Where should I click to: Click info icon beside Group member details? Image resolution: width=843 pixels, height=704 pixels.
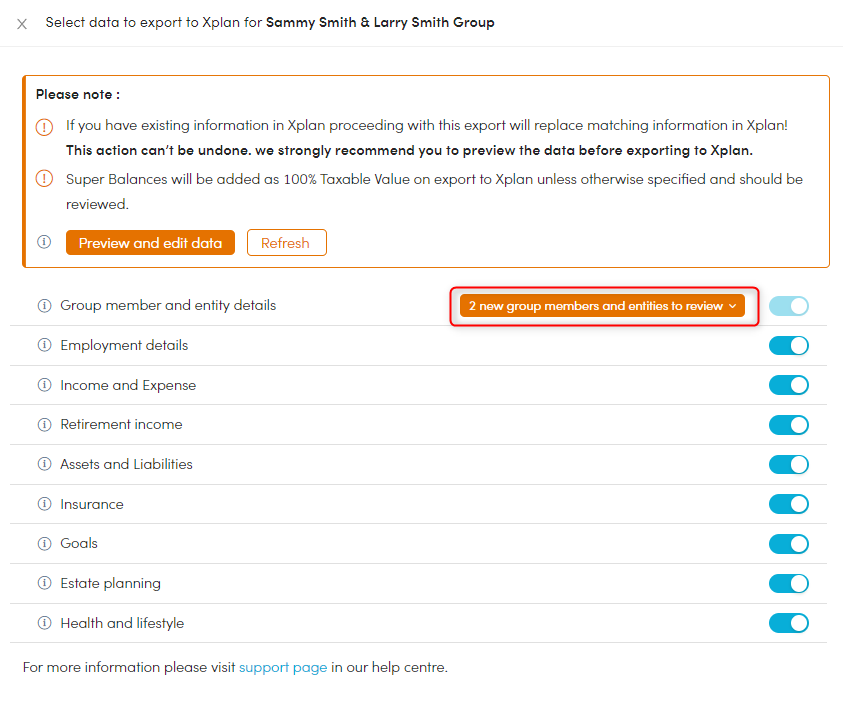pos(44,305)
